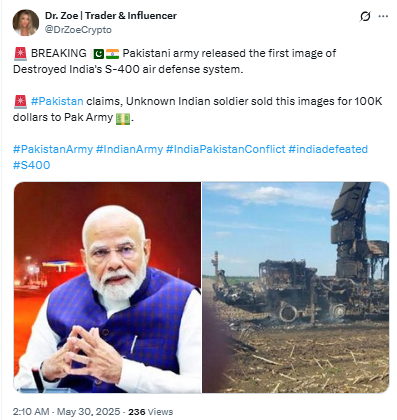Open the Grok explain icon
Viewport: 397px width, 420px height.
(x=365, y=16)
